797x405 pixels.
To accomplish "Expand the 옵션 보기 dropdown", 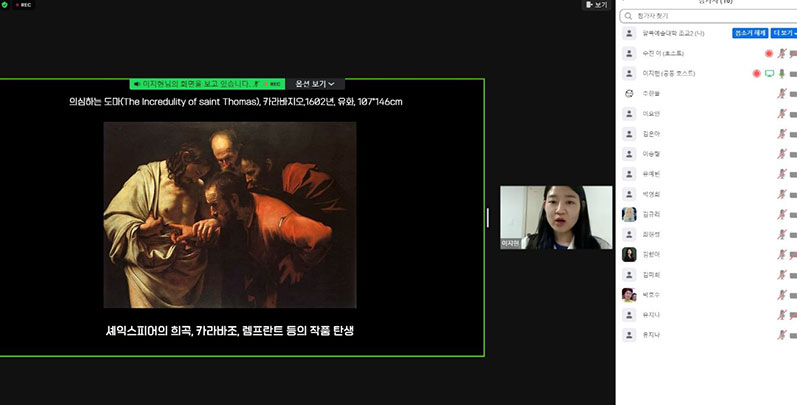I will click(x=315, y=84).
